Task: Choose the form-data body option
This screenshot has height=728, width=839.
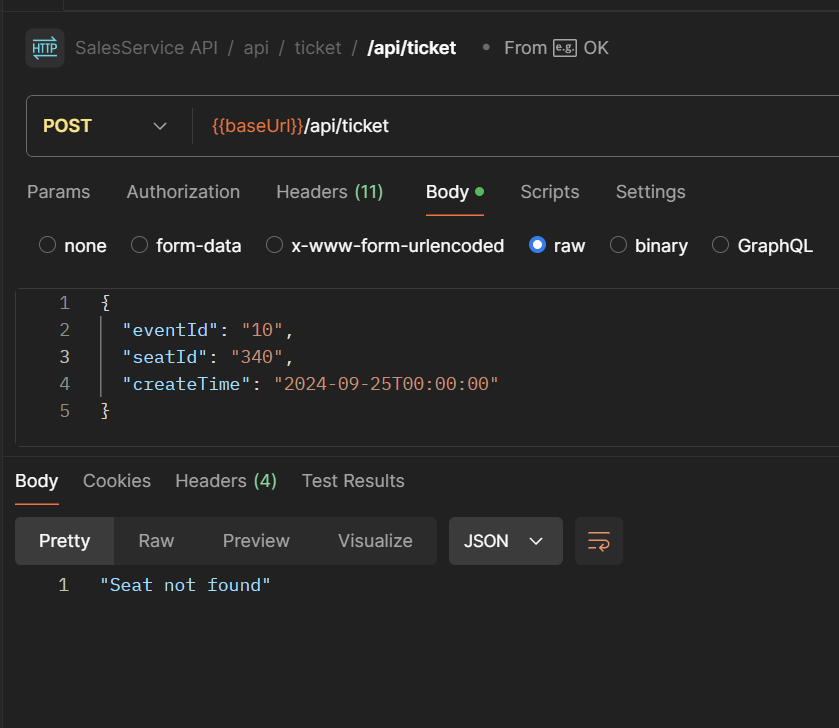Action: (x=140, y=245)
